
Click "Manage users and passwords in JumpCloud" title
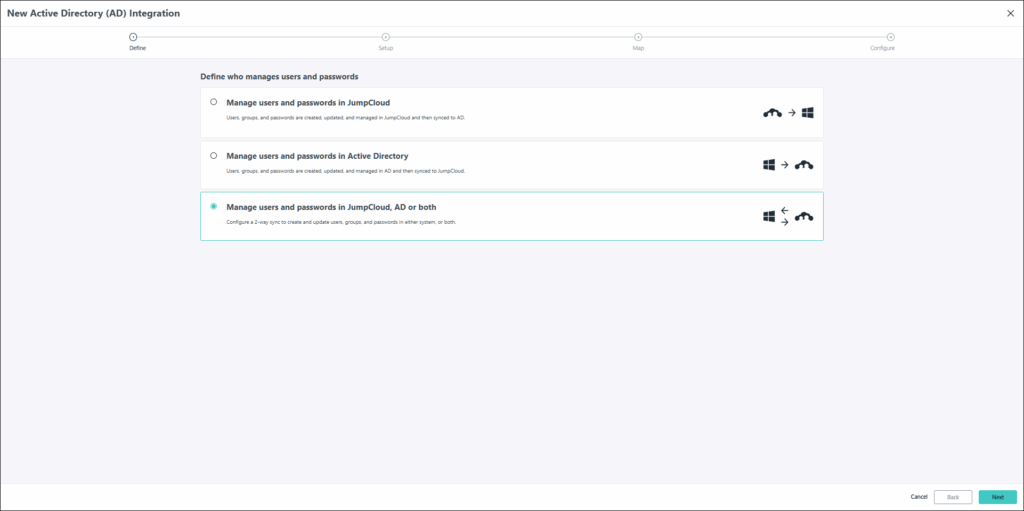click(308, 103)
